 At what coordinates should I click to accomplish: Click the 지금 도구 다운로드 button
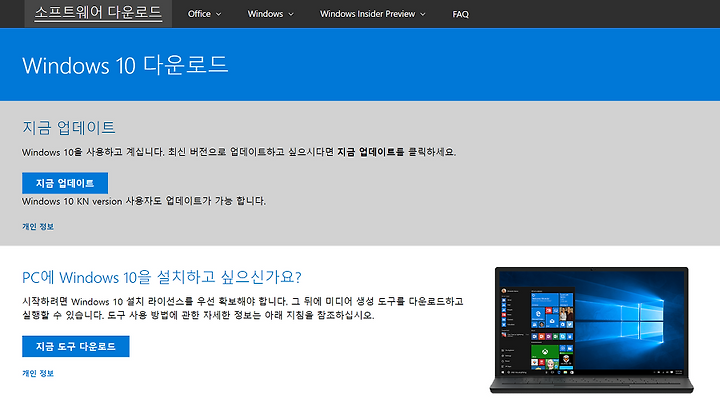click(x=76, y=346)
